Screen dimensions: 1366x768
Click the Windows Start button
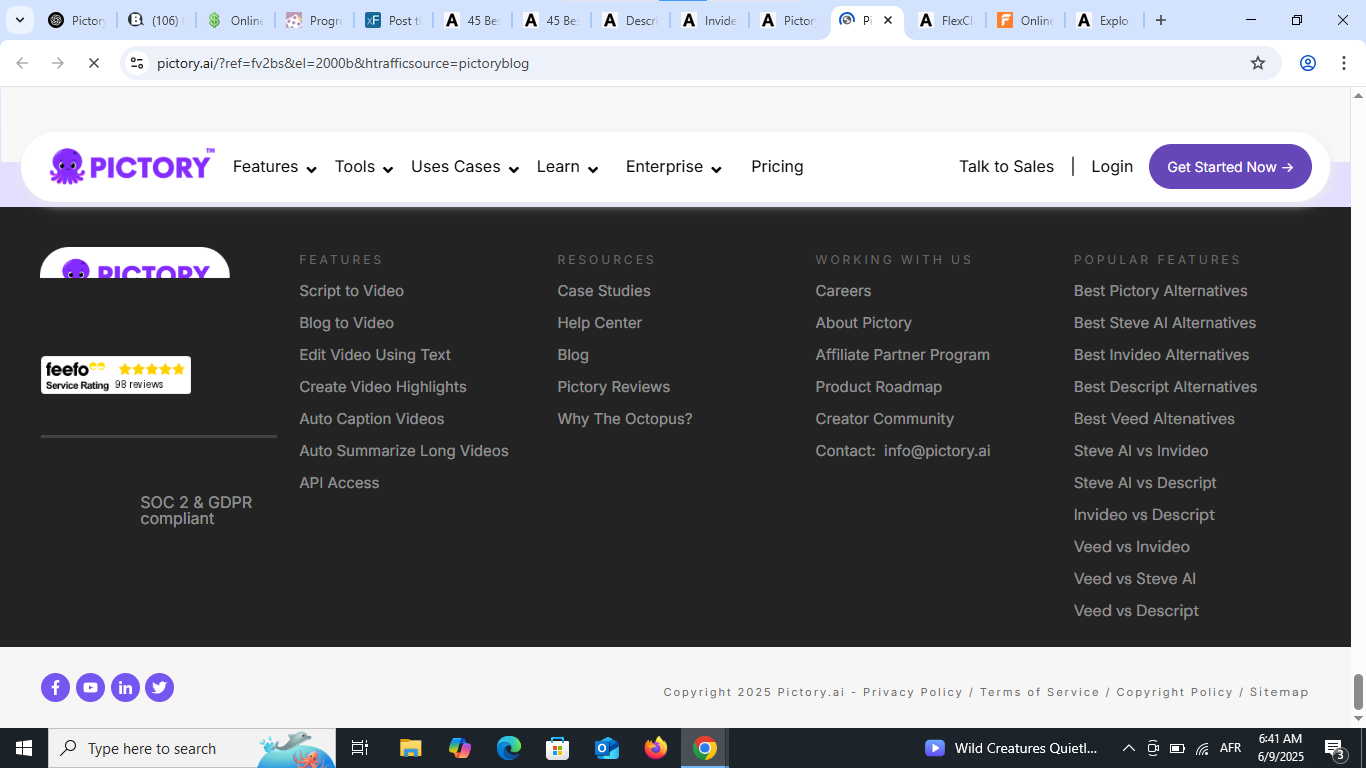[24, 748]
